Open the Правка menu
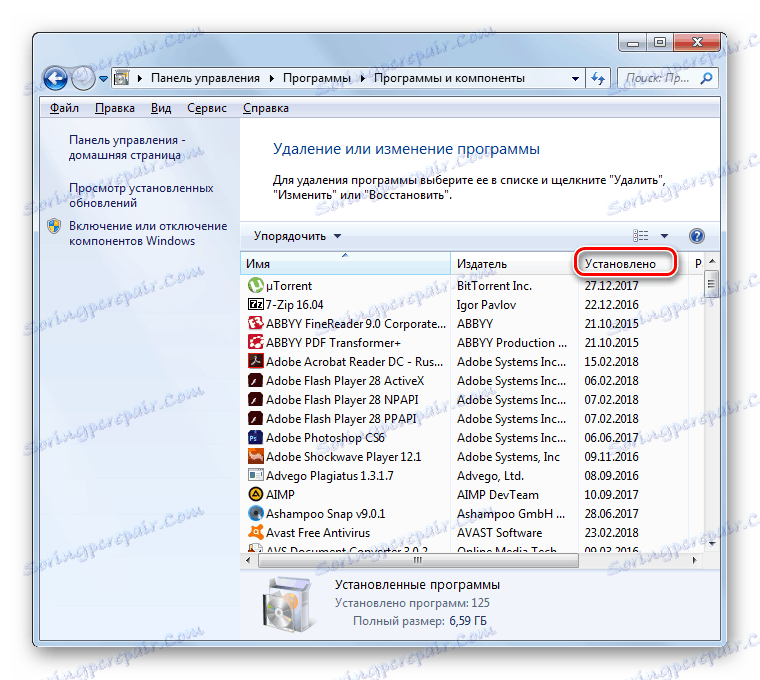The height and width of the screenshot is (680, 760). [x=114, y=108]
